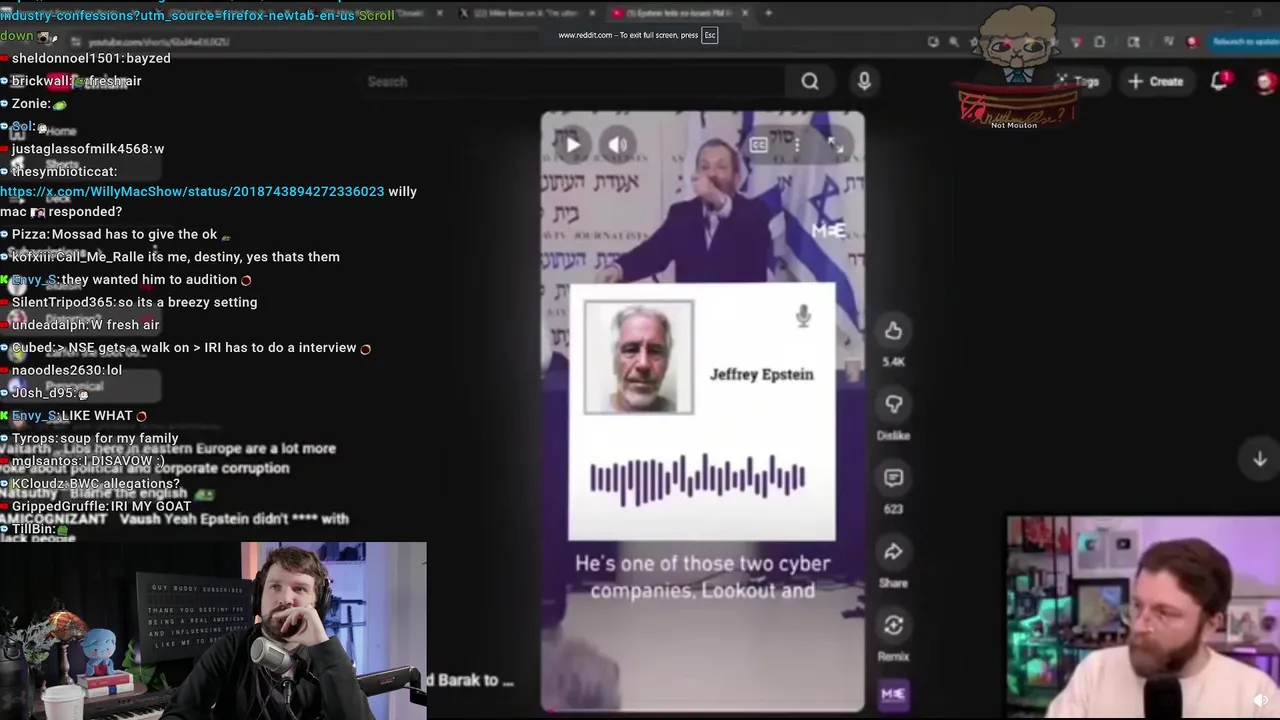Click the magnifier search button
The image size is (1280, 720).
click(x=810, y=82)
